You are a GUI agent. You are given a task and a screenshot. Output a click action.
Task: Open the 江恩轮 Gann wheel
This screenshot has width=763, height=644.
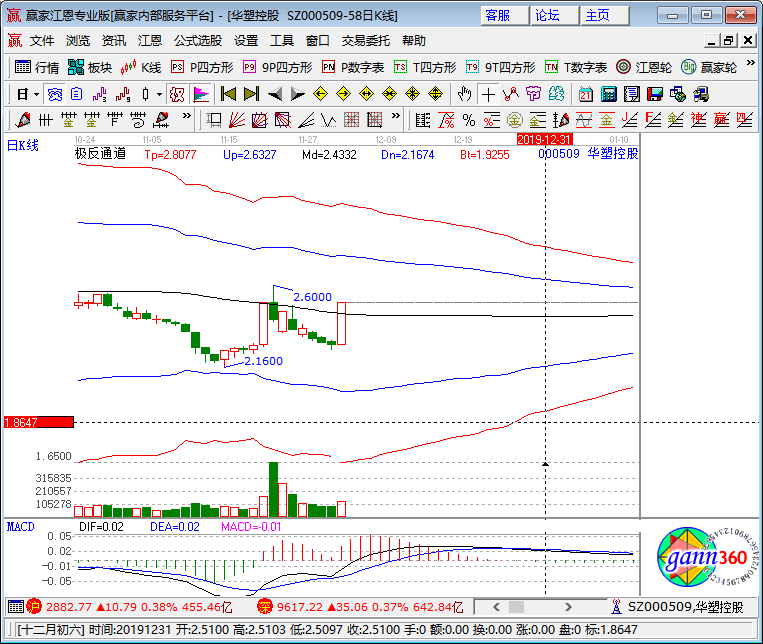tap(644, 67)
